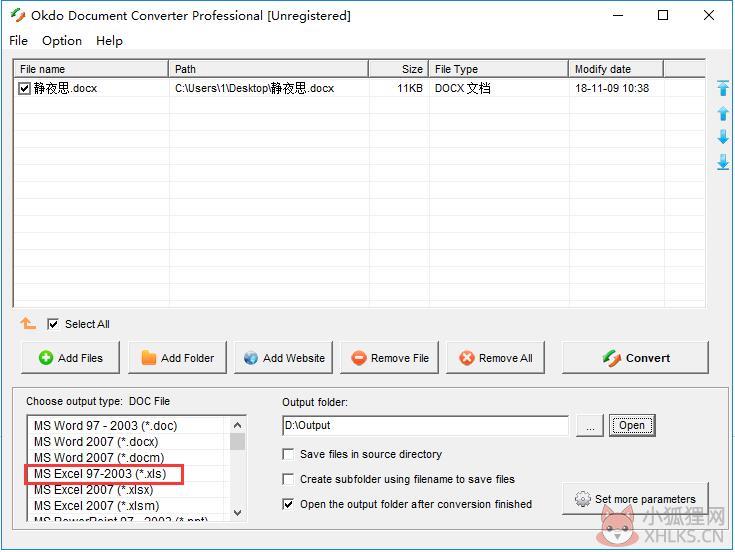735x552 pixels.
Task: Browse for output folder with ellipsis button
Action: click(590, 426)
